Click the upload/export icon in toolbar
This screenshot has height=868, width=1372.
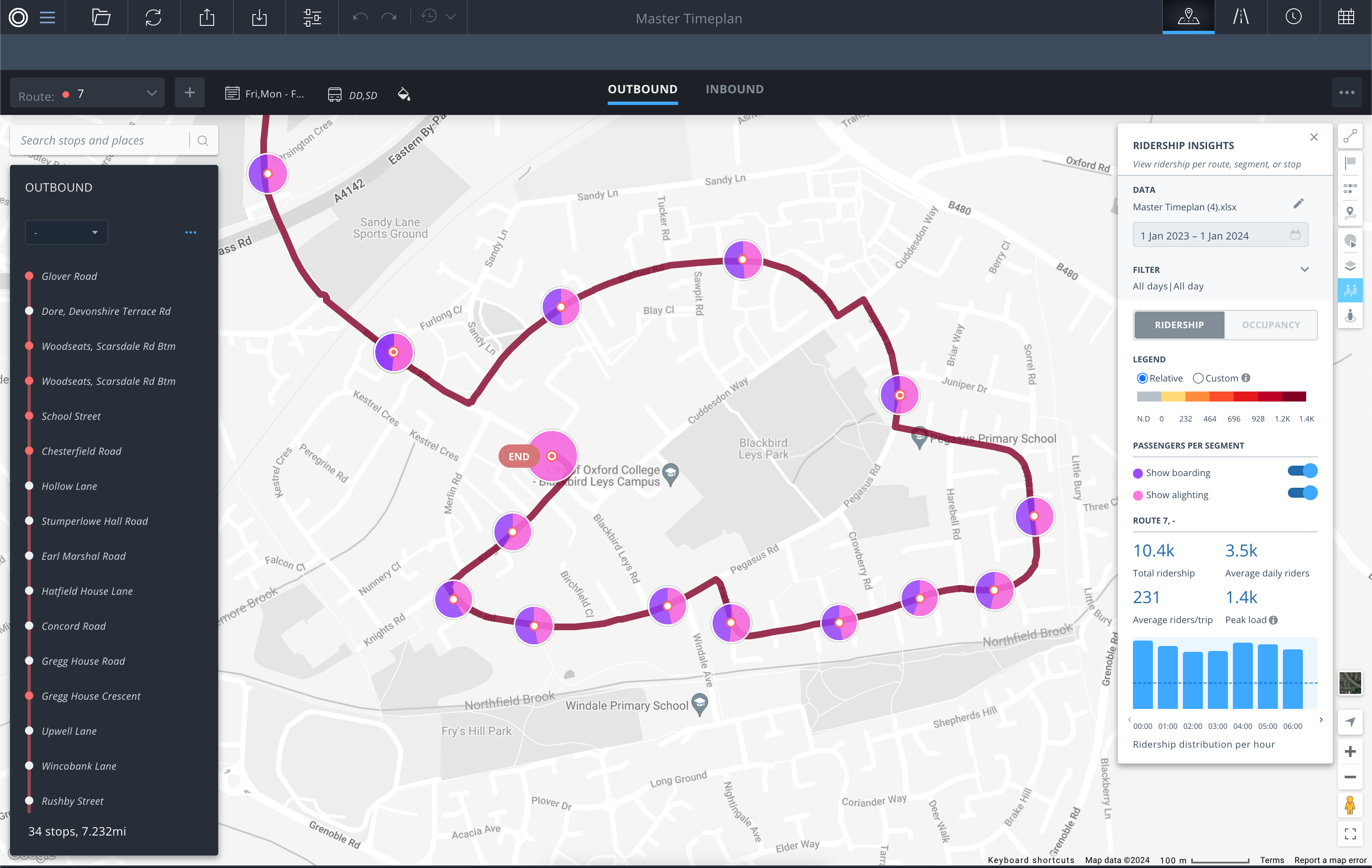point(207,17)
